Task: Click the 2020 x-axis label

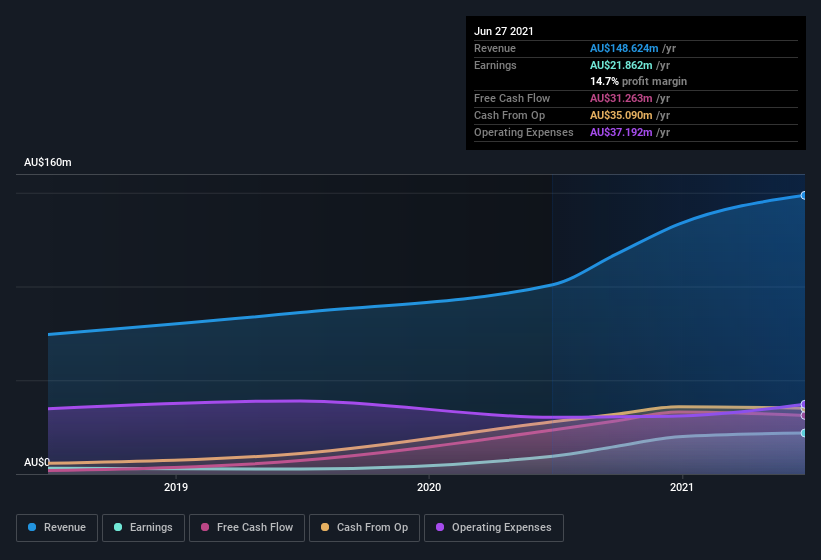Action: [429, 487]
